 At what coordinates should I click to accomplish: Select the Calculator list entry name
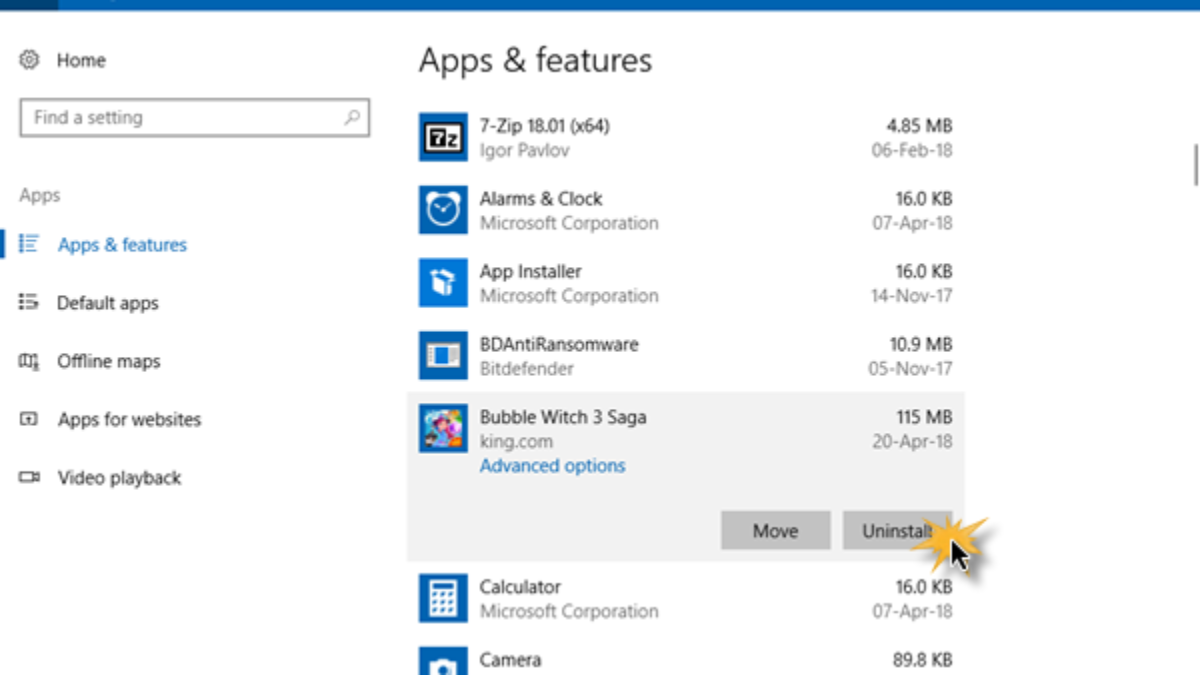[520, 587]
